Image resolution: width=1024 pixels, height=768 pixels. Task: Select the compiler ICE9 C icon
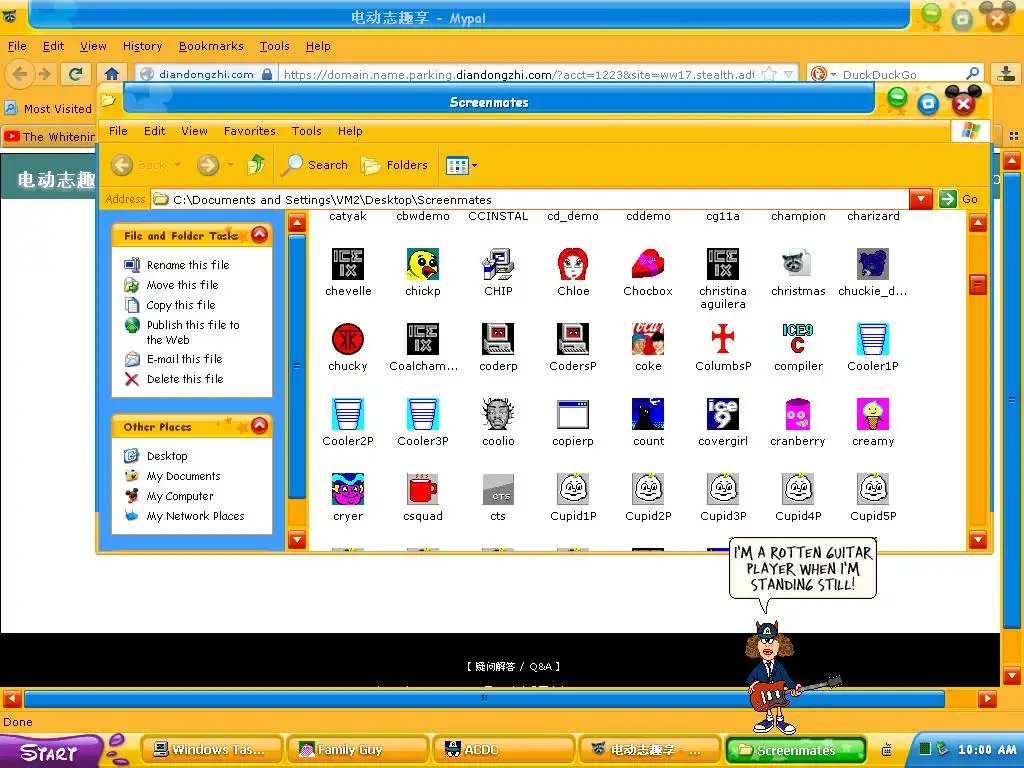[798, 339]
